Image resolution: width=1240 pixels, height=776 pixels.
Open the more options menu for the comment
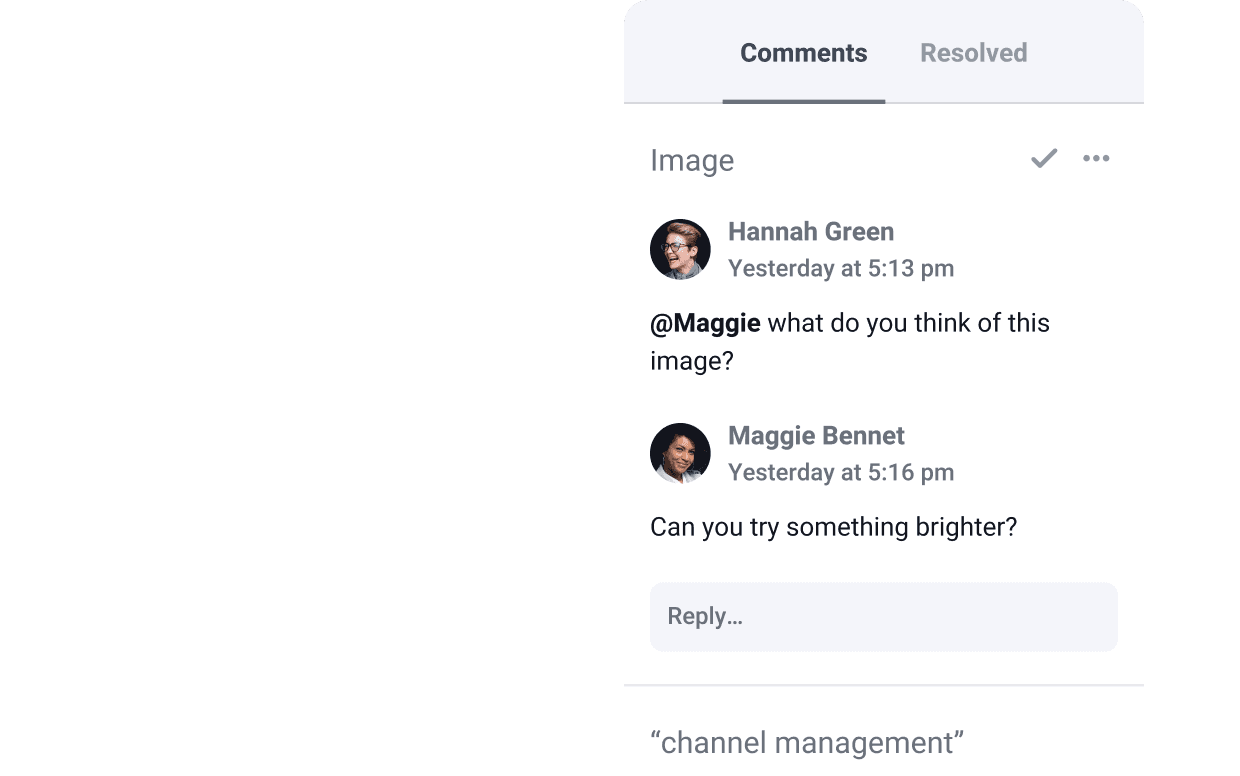coord(1096,158)
